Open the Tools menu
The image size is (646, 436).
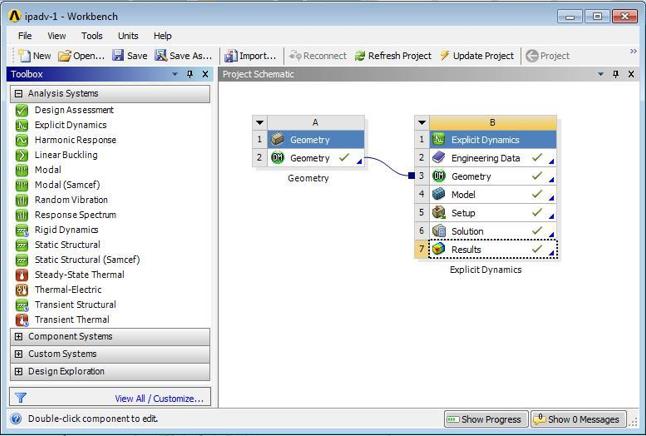coord(92,36)
